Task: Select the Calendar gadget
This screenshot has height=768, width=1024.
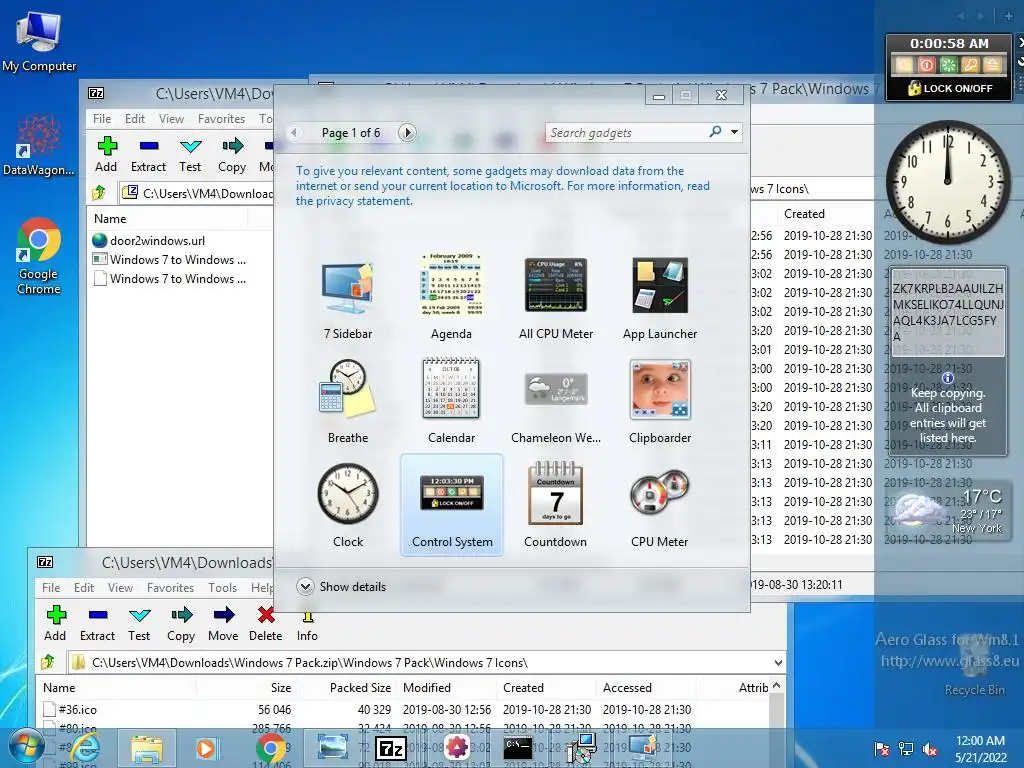Action: click(451, 402)
